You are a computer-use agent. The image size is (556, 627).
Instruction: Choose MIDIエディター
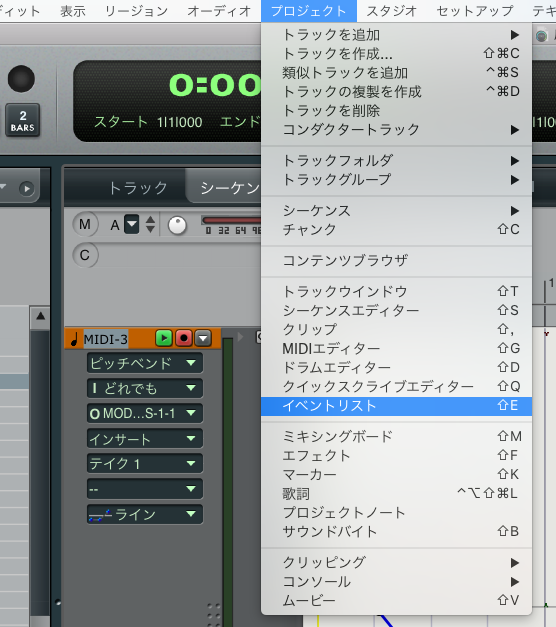[396, 348]
